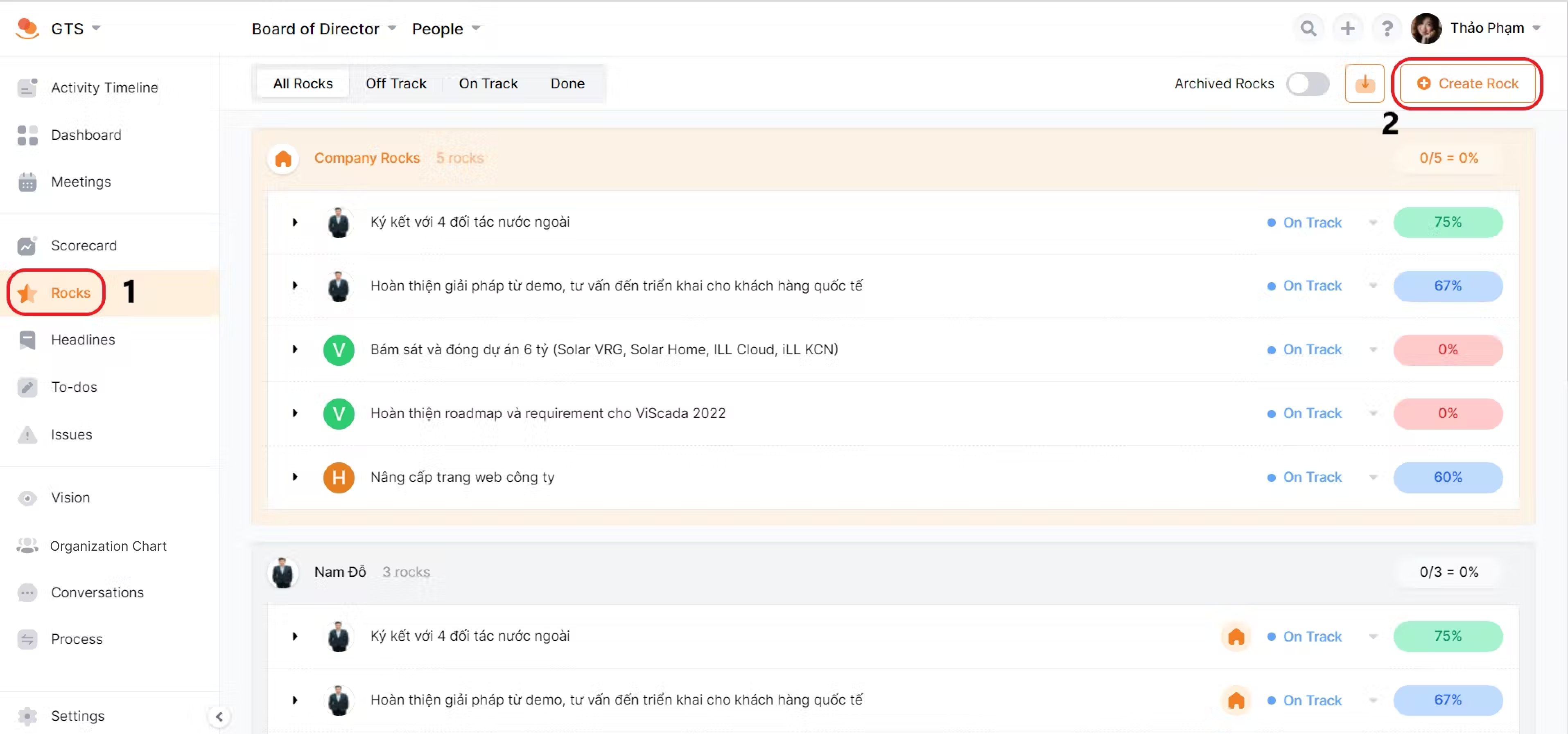Go to Issues in sidebar

pos(71,435)
